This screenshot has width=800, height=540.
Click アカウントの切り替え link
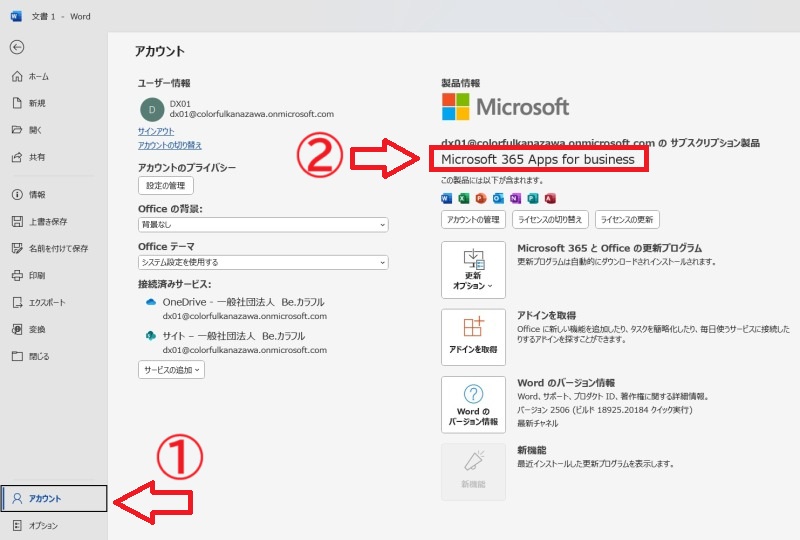point(170,145)
